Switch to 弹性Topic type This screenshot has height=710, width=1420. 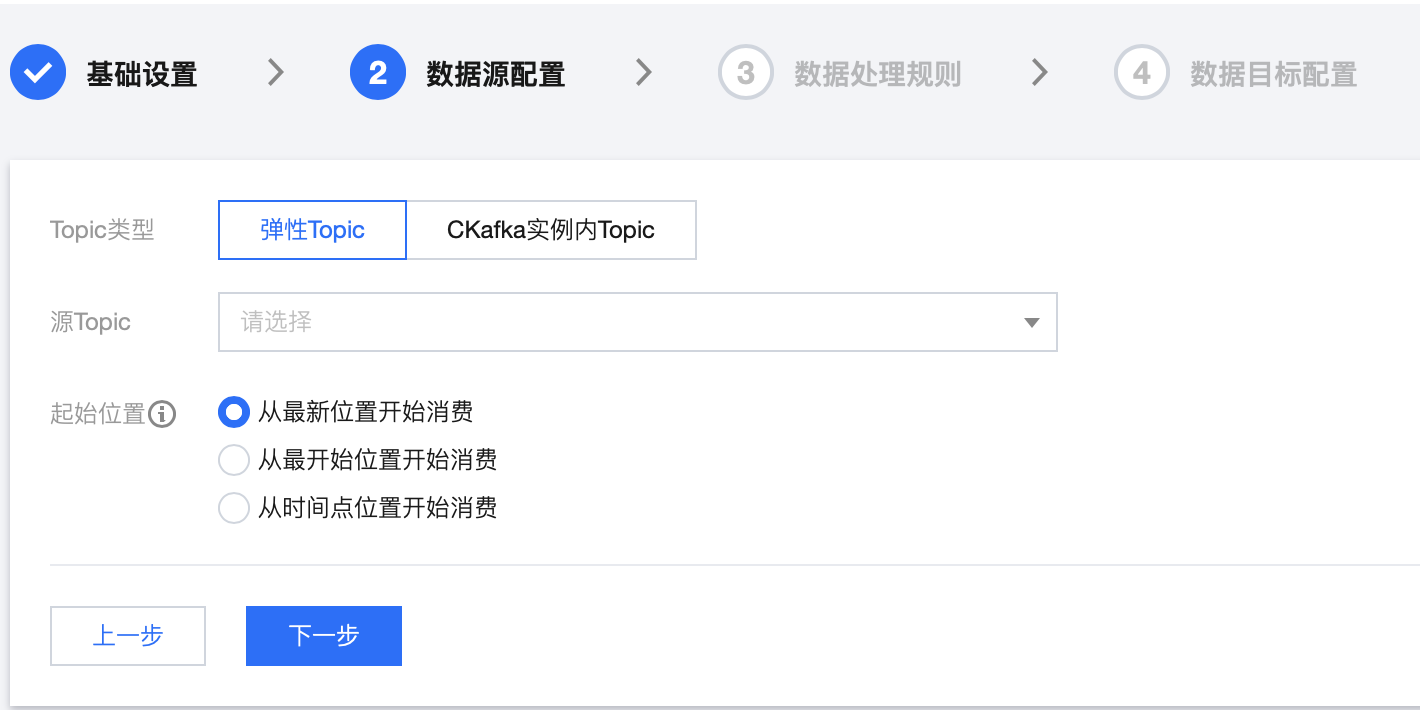(x=313, y=230)
